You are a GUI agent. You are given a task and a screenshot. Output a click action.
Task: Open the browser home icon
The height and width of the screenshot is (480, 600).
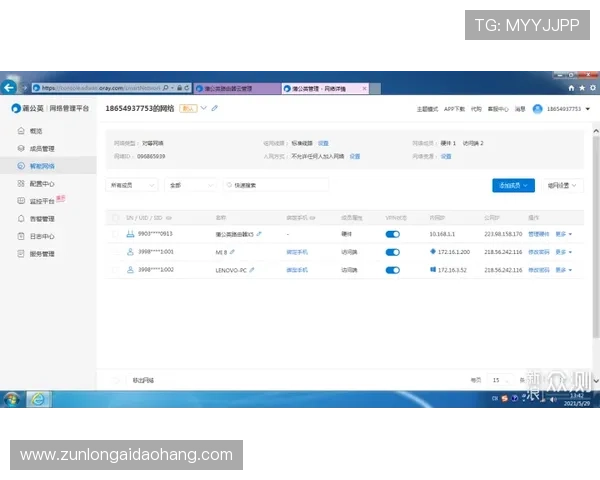pos(571,88)
